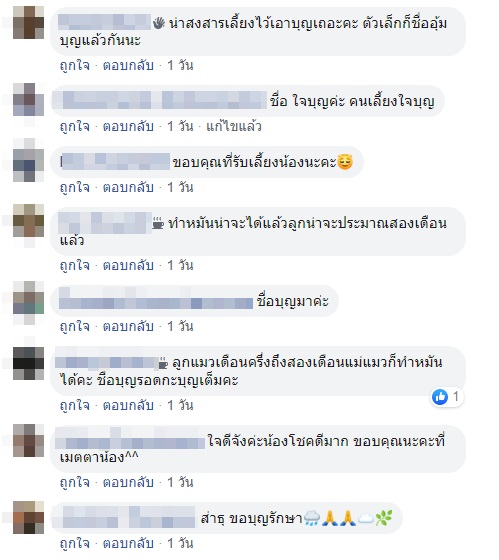Open avatar of the ชื่อบุญมาค่ะ commenter
This screenshot has height=560, width=499.
[28, 297]
